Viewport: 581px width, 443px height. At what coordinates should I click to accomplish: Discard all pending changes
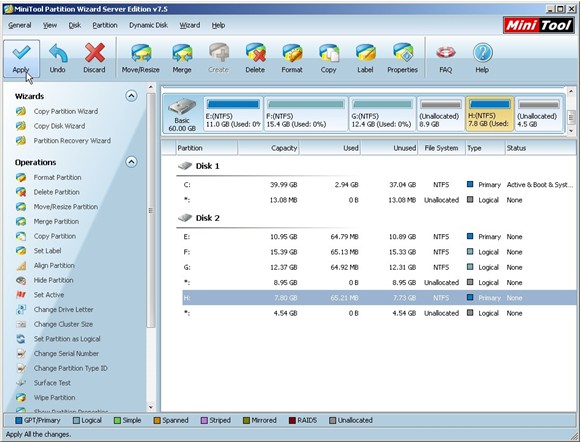tap(94, 59)
